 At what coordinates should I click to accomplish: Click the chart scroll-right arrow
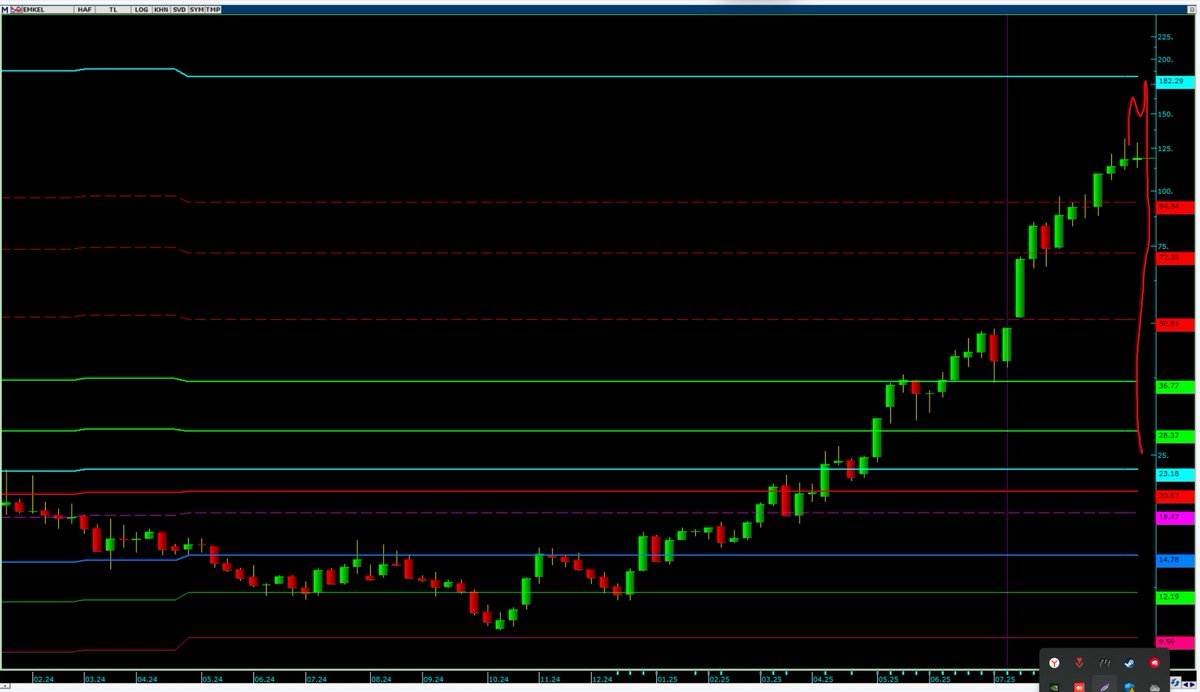[1193, 685]
